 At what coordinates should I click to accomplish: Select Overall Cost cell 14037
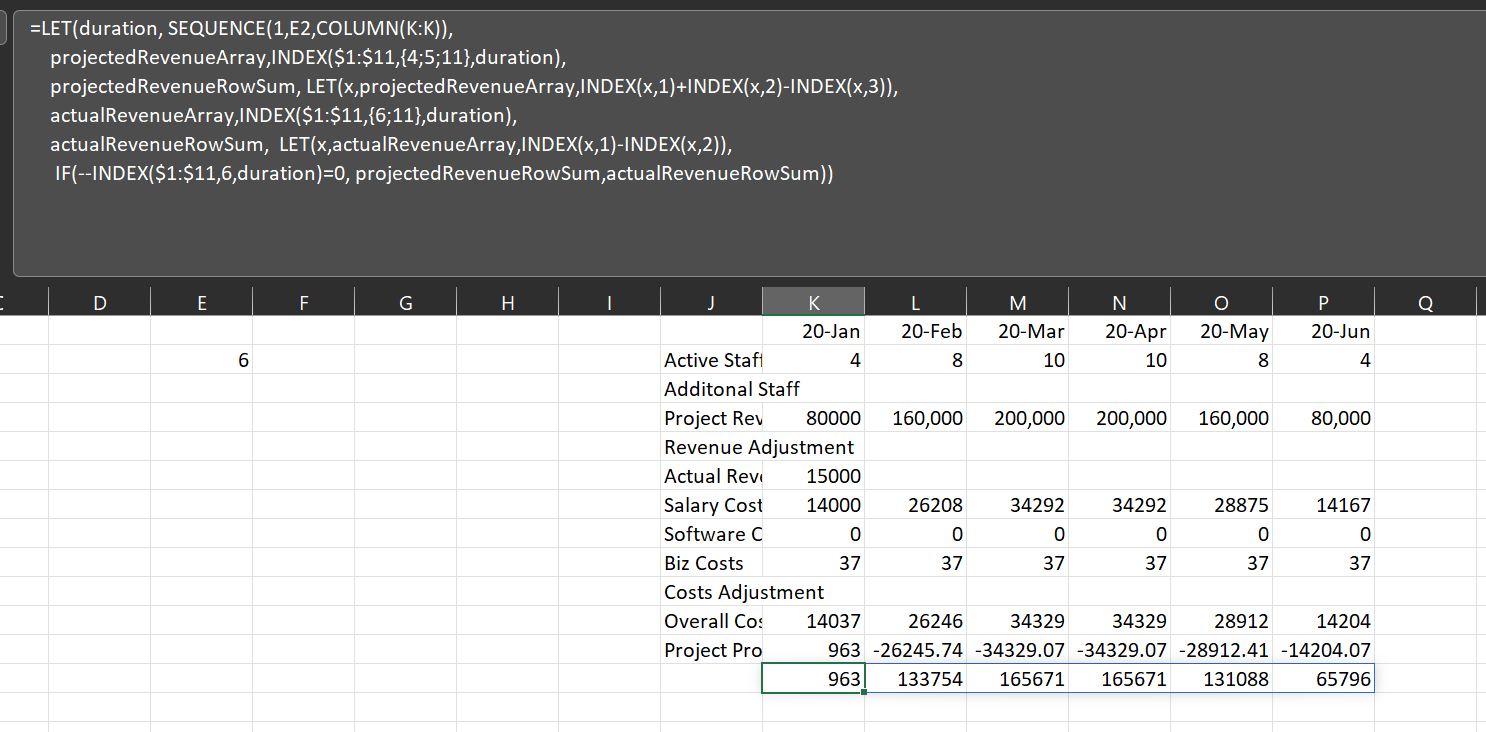[x=813, y=621]
